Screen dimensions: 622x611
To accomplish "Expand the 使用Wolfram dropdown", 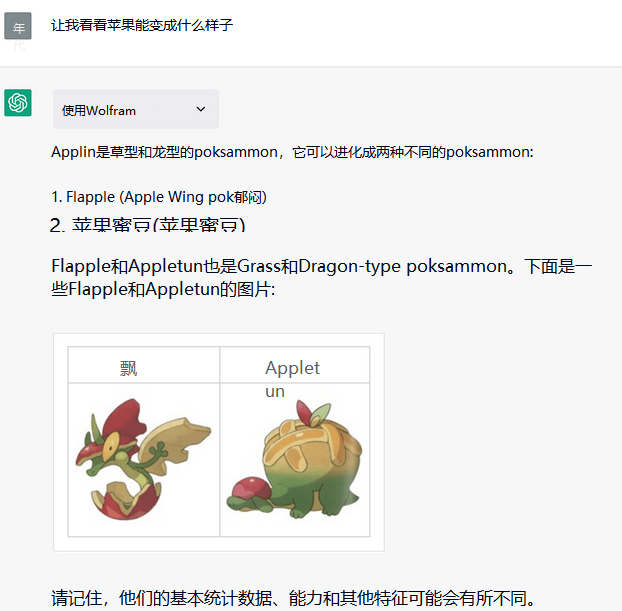I will click(136, 109).
